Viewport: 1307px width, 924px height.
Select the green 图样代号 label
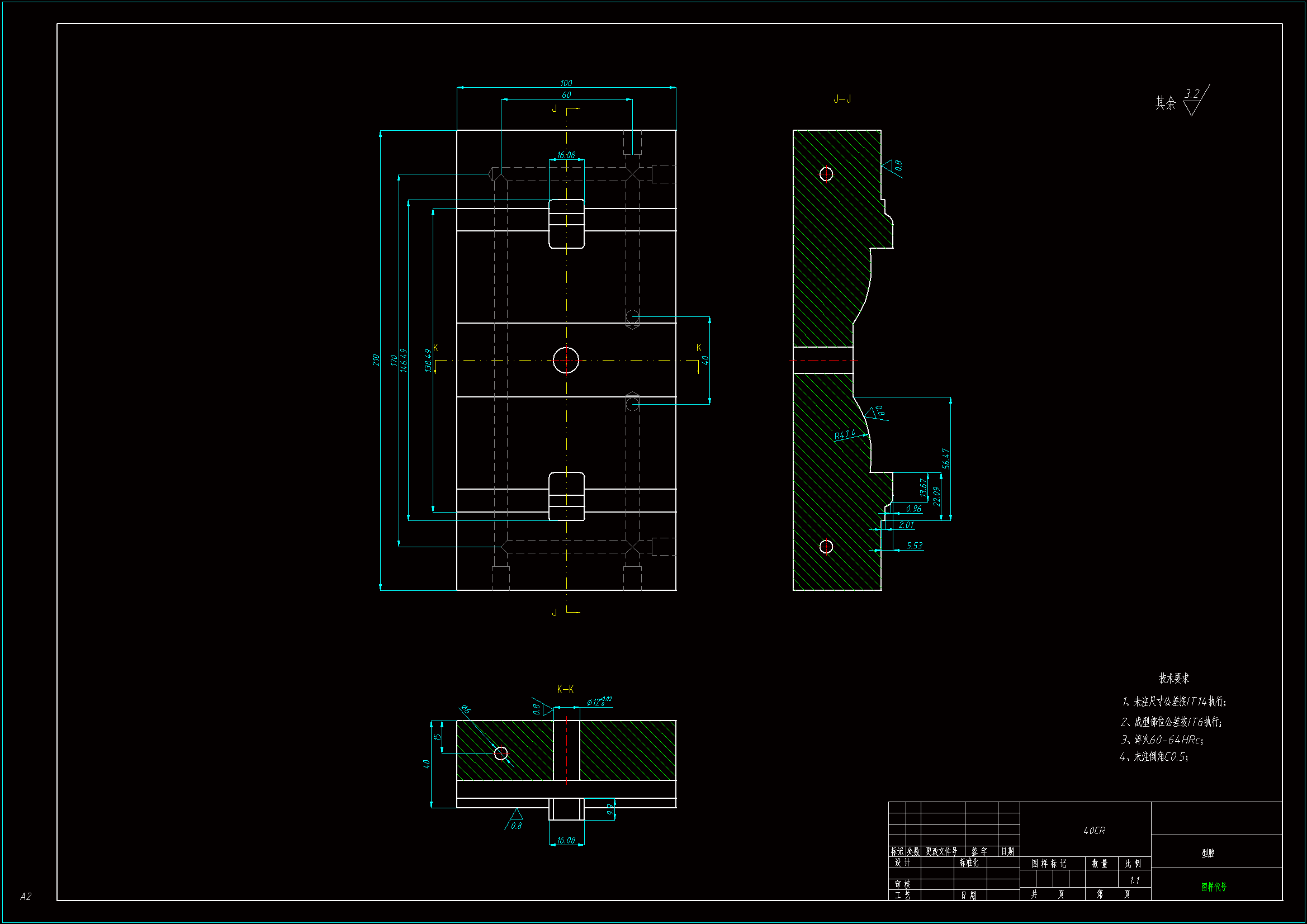1214,887
